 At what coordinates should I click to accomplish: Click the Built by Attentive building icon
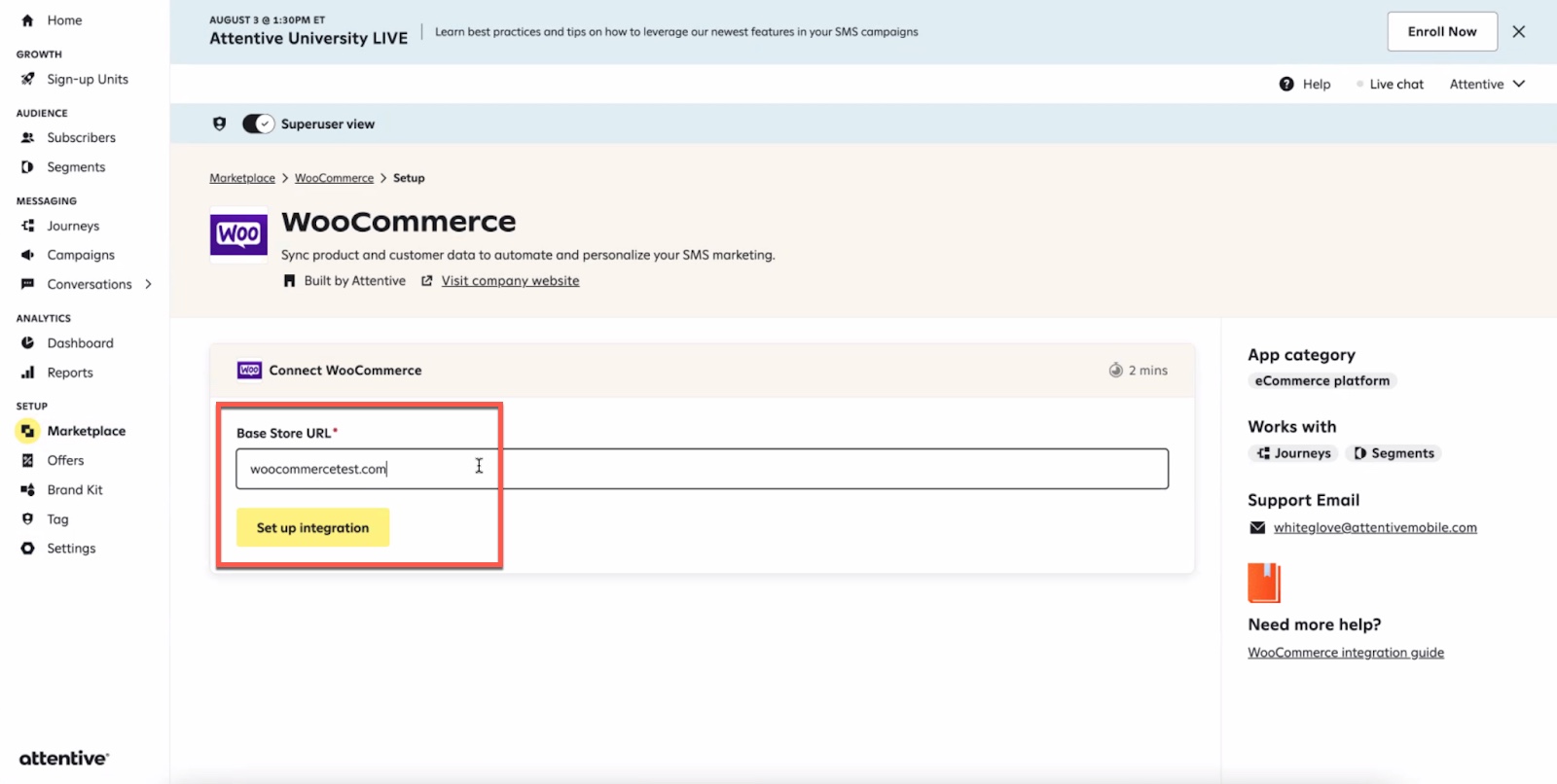pyautogui.click(x=289, y=281)
